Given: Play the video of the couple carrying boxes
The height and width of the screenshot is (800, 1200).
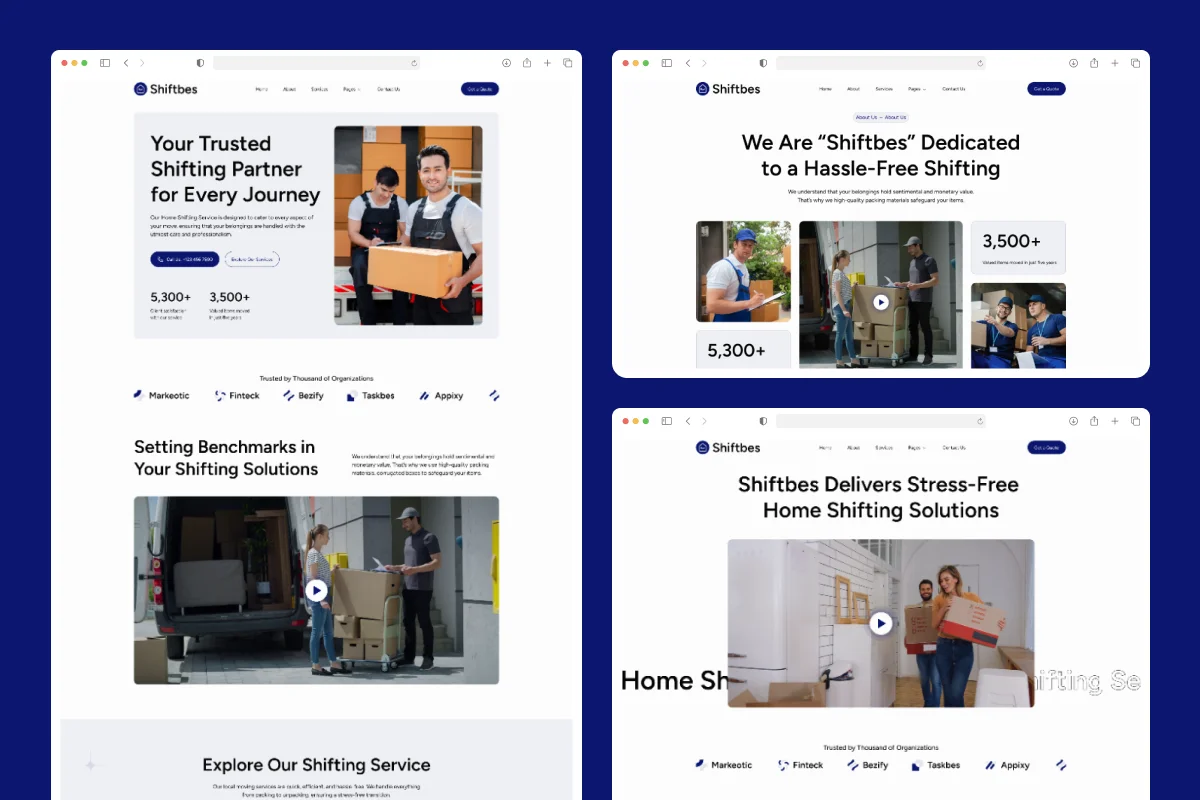Looking at the screenshot, I should pos(880,624).
